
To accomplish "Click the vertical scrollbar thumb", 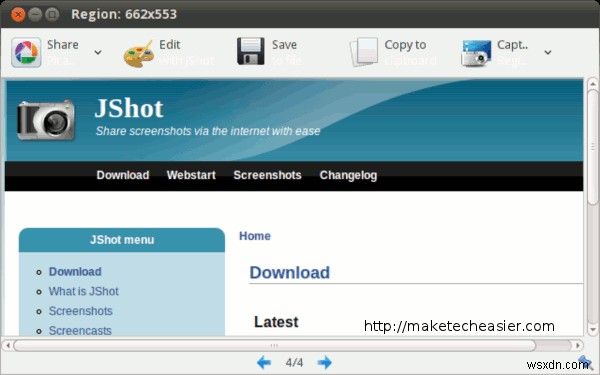I will tap(593, 148).
